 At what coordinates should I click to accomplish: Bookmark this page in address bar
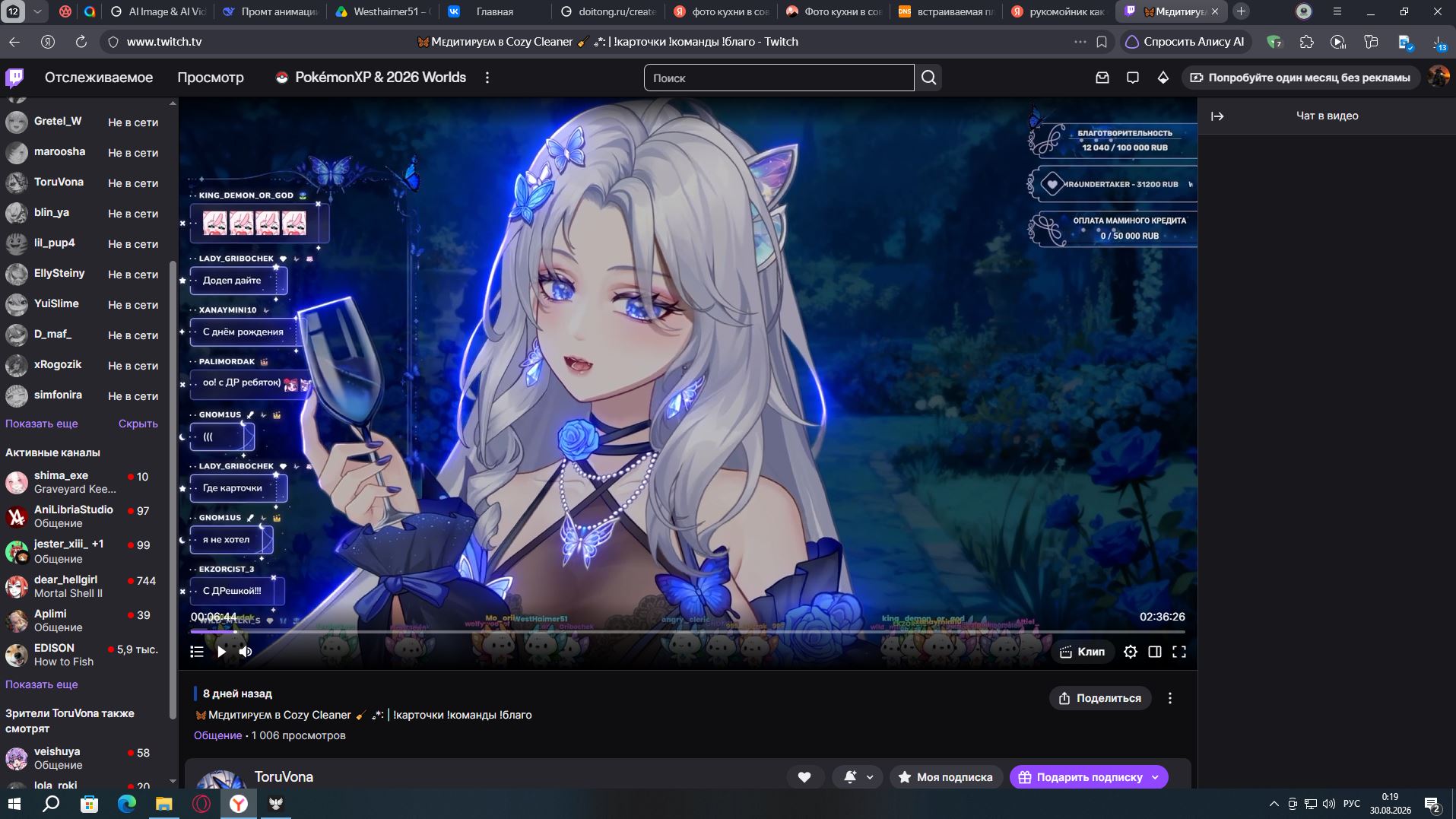(1102, 42)
